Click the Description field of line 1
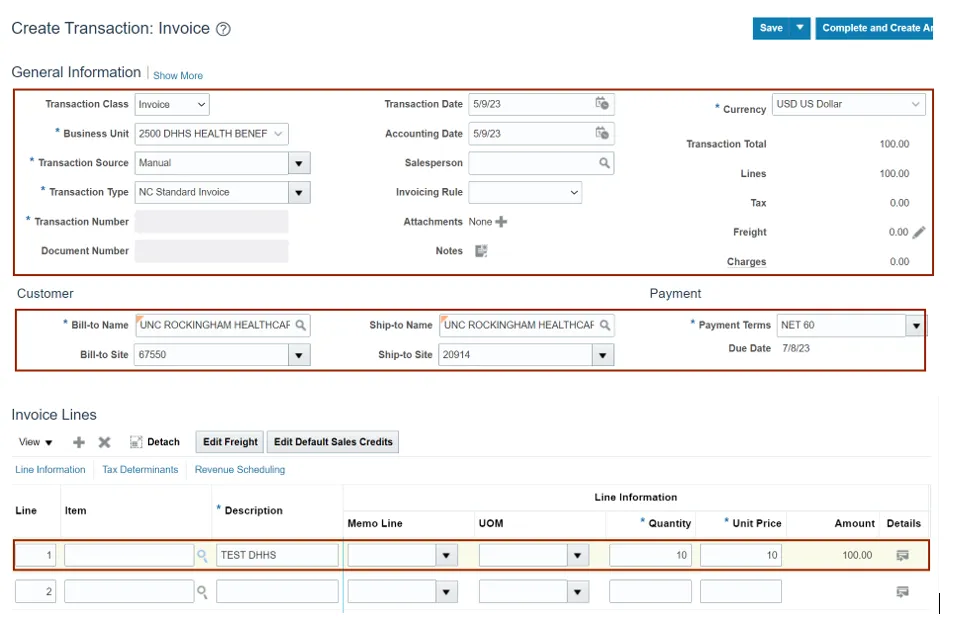973x636 pixels. click(277, 555)
